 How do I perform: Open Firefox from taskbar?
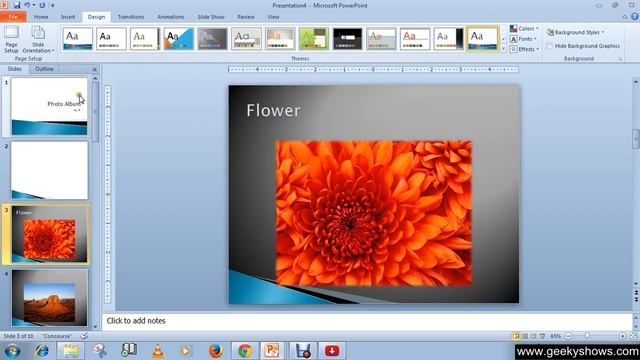pyautogui.click(x=216, y=351)
